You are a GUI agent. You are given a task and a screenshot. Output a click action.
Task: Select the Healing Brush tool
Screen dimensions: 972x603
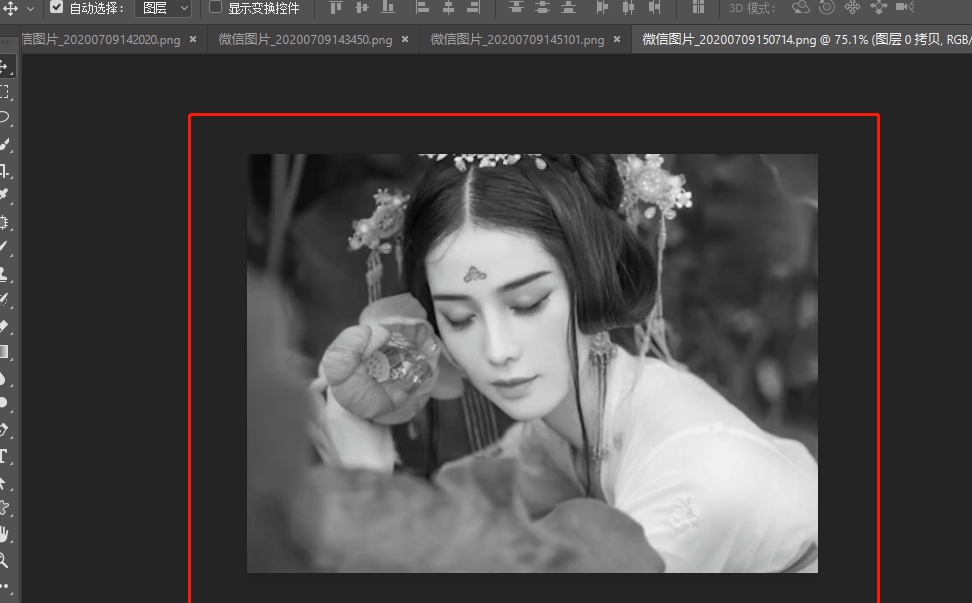(4, 222)
